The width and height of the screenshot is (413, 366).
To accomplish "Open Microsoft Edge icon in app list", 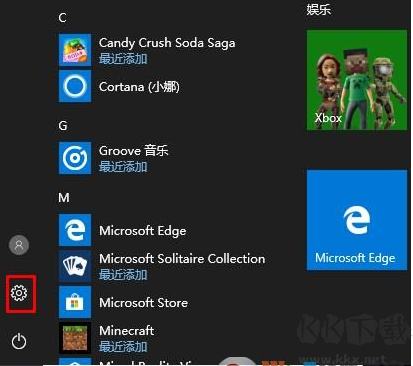I will [75, 230].
